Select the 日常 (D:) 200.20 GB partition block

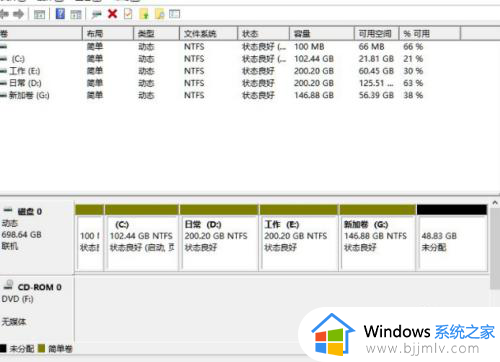coord(219,238)
